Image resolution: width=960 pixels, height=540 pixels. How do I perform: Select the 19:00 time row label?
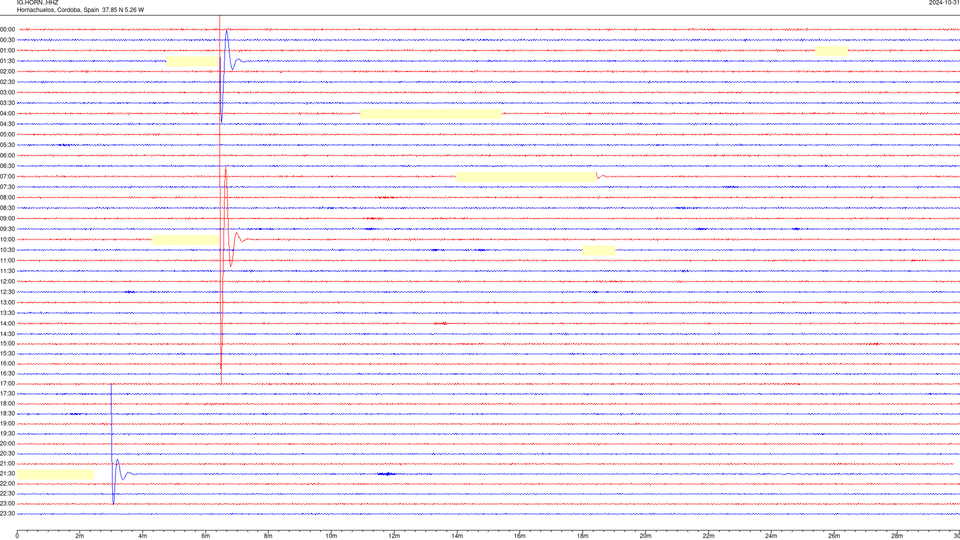(7, 424)
